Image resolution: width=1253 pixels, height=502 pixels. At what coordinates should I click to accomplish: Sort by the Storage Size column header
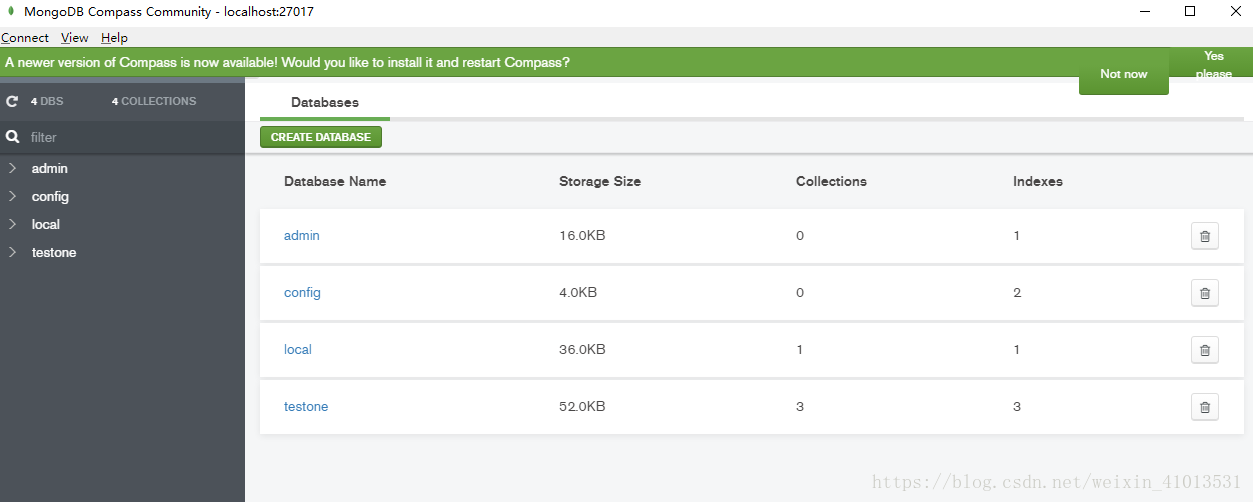600,182
